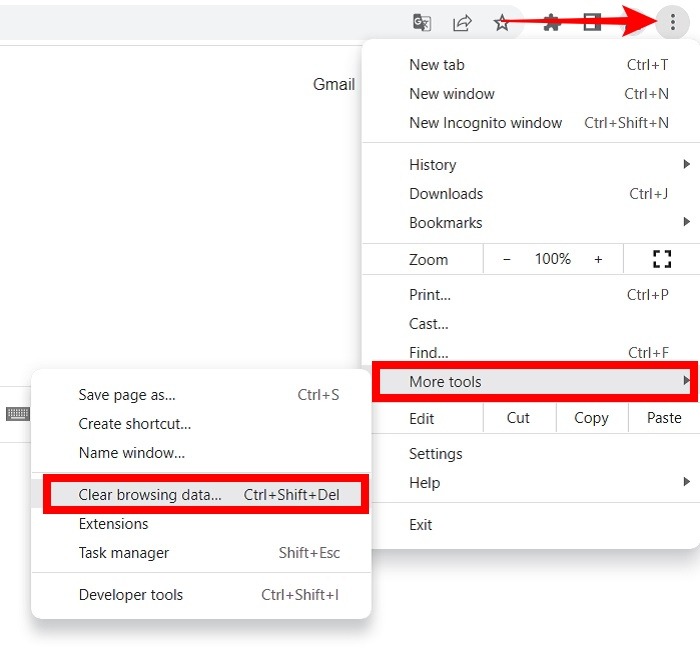
Task: Choose New window menu item
Action: [531, 94]
